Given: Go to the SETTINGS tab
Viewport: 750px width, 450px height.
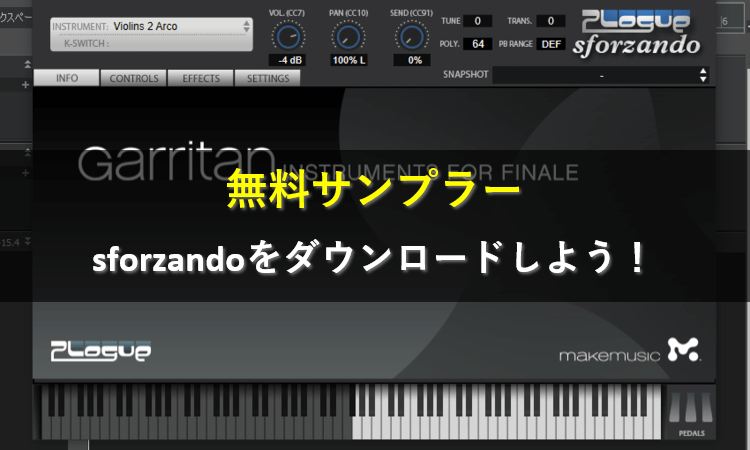Looking at the screenshot, I should point(268,78).
